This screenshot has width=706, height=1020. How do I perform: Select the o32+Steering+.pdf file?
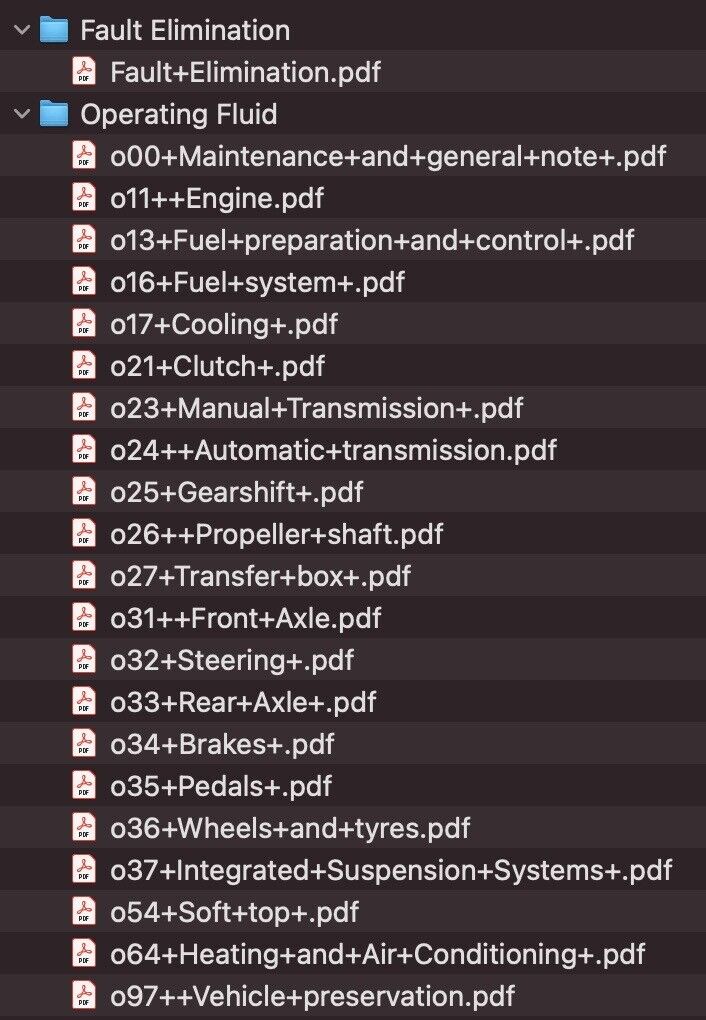pyautogui.click(x=232, y=660)
